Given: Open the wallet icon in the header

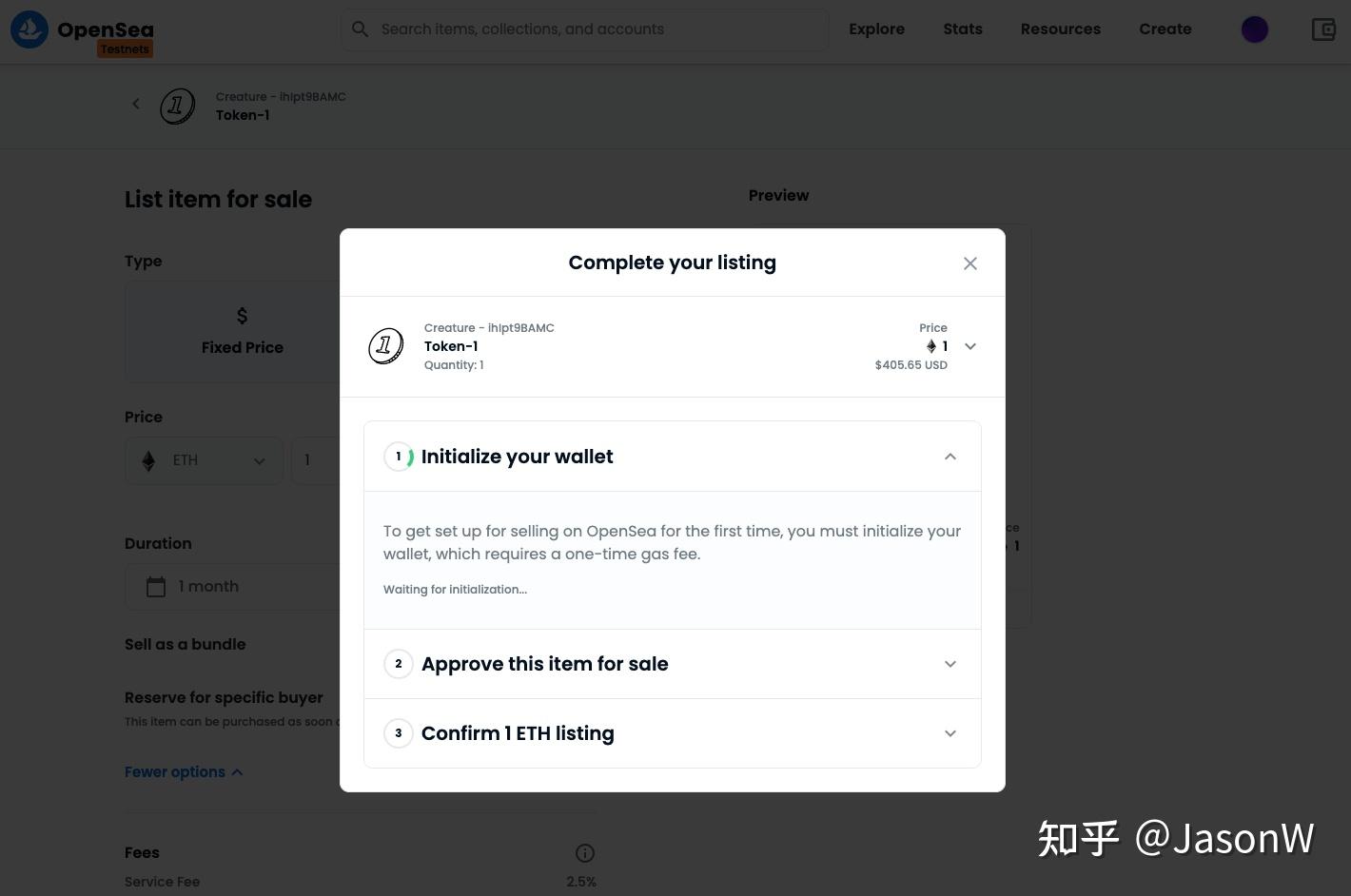Looking at the screenshot, I should [x=1323, y=29].
